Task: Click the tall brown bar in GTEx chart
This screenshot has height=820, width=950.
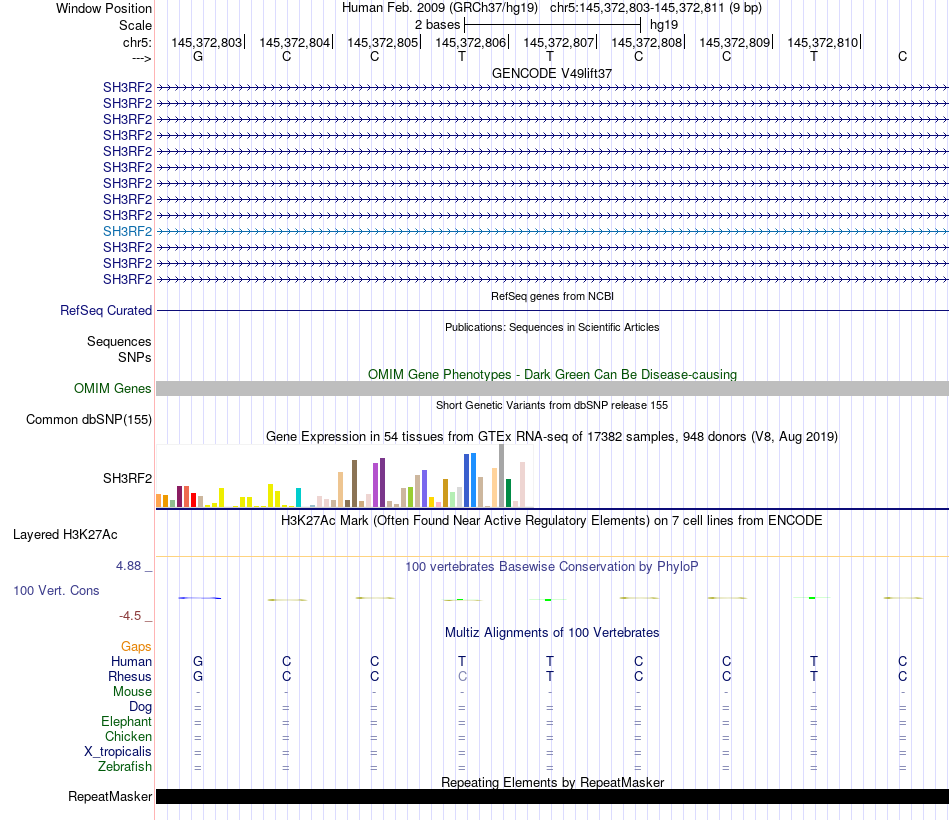Action: click(x=354, y=484)
